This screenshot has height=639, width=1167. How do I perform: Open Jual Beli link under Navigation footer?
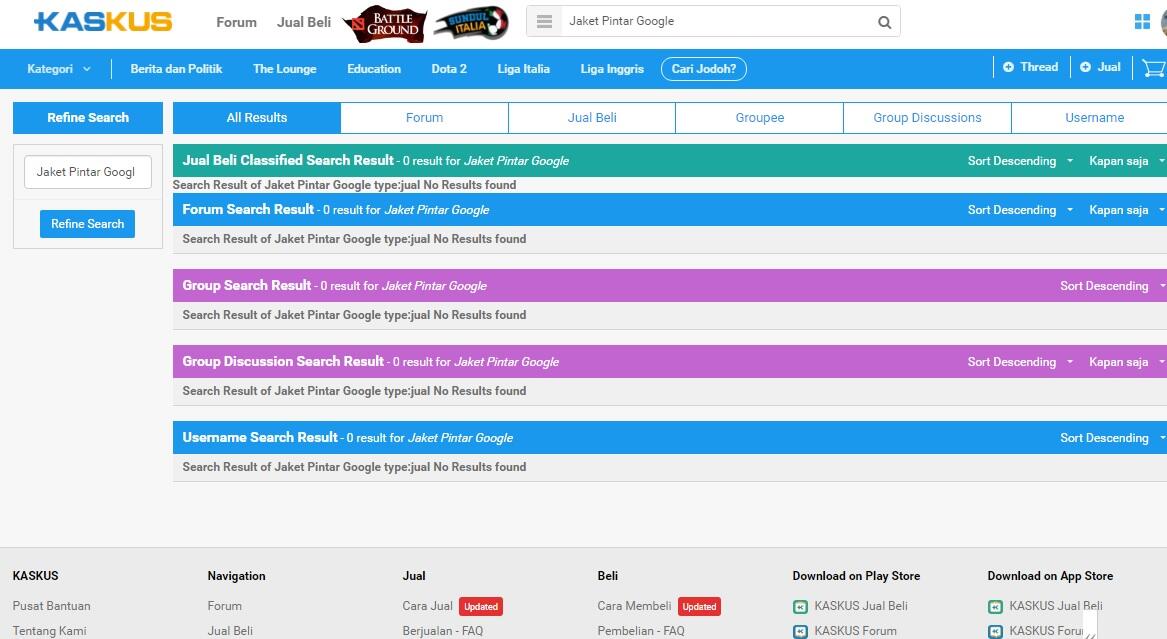[230, 631]
